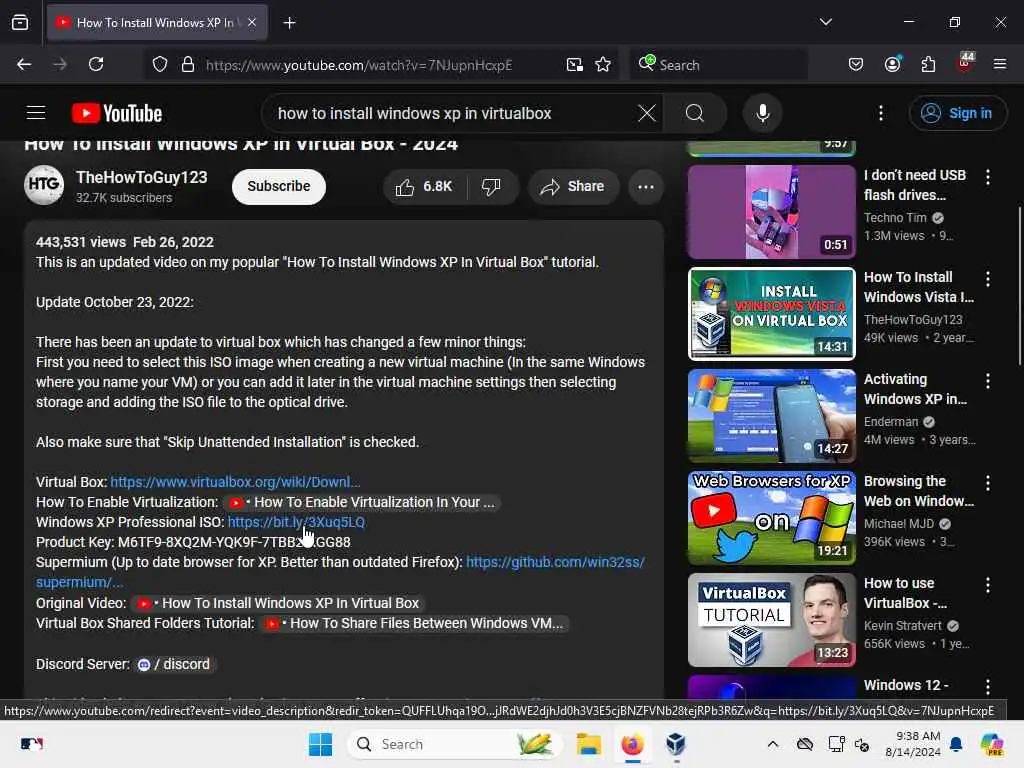Click the taskbar Search box
The width and height of the screenshot is (1024, 768).
point(455,744)
